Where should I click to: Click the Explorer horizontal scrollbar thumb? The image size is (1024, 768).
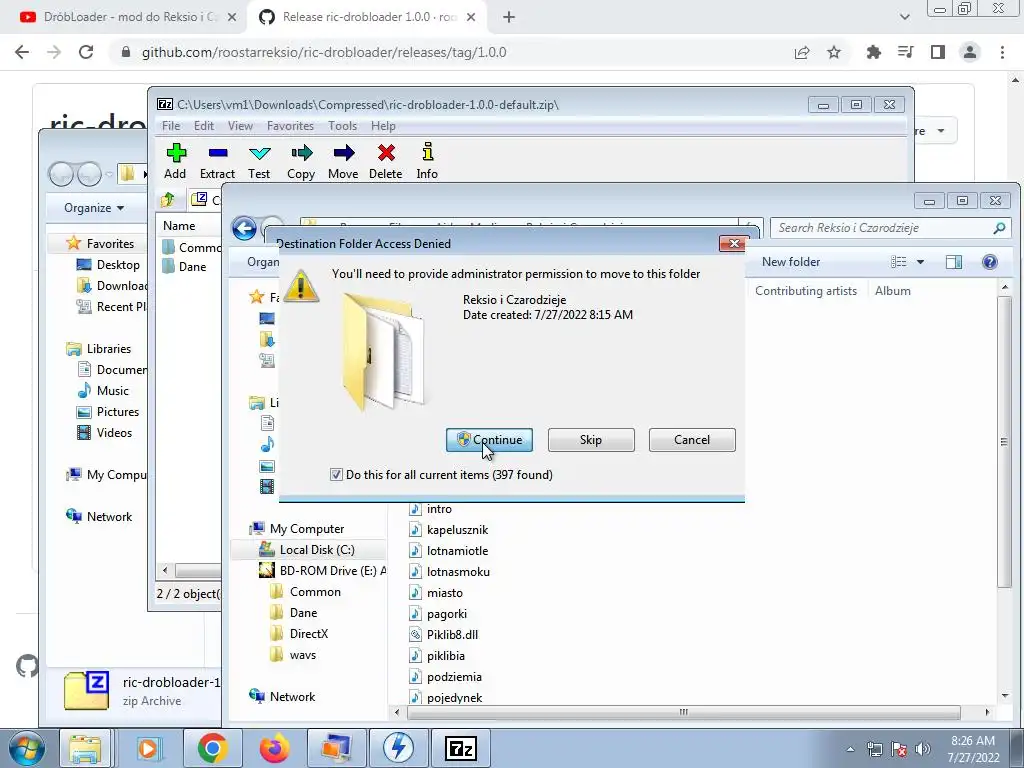(x=683, y=712)
